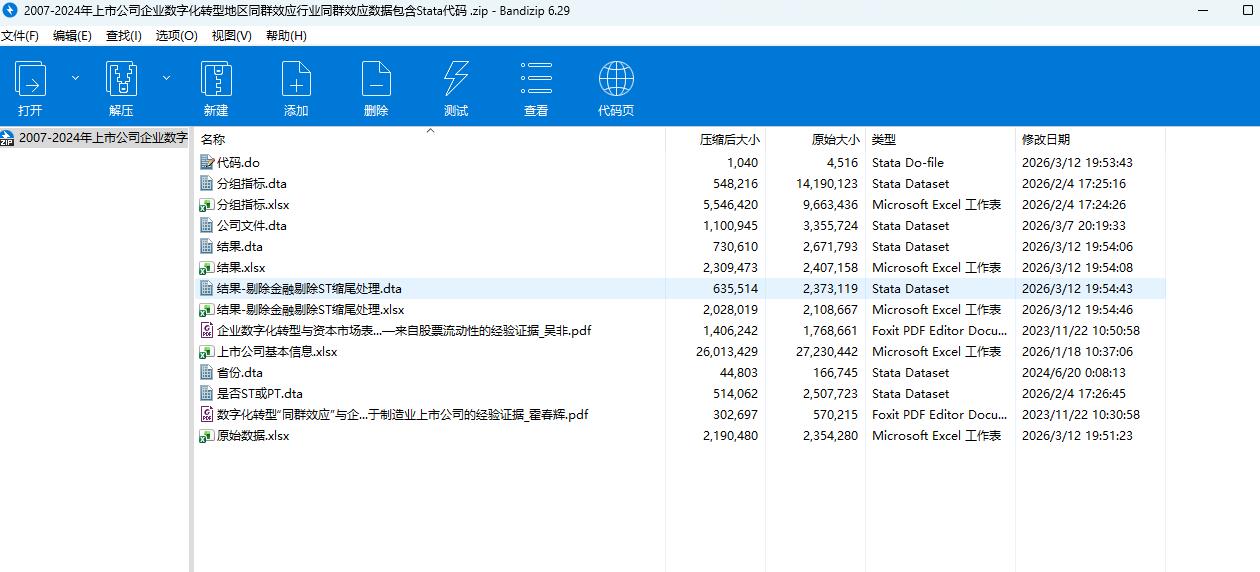The height and width of the screenshot is (572, 1260).
Task: Select the 代码.do file
Action: [x=238, y=162]
